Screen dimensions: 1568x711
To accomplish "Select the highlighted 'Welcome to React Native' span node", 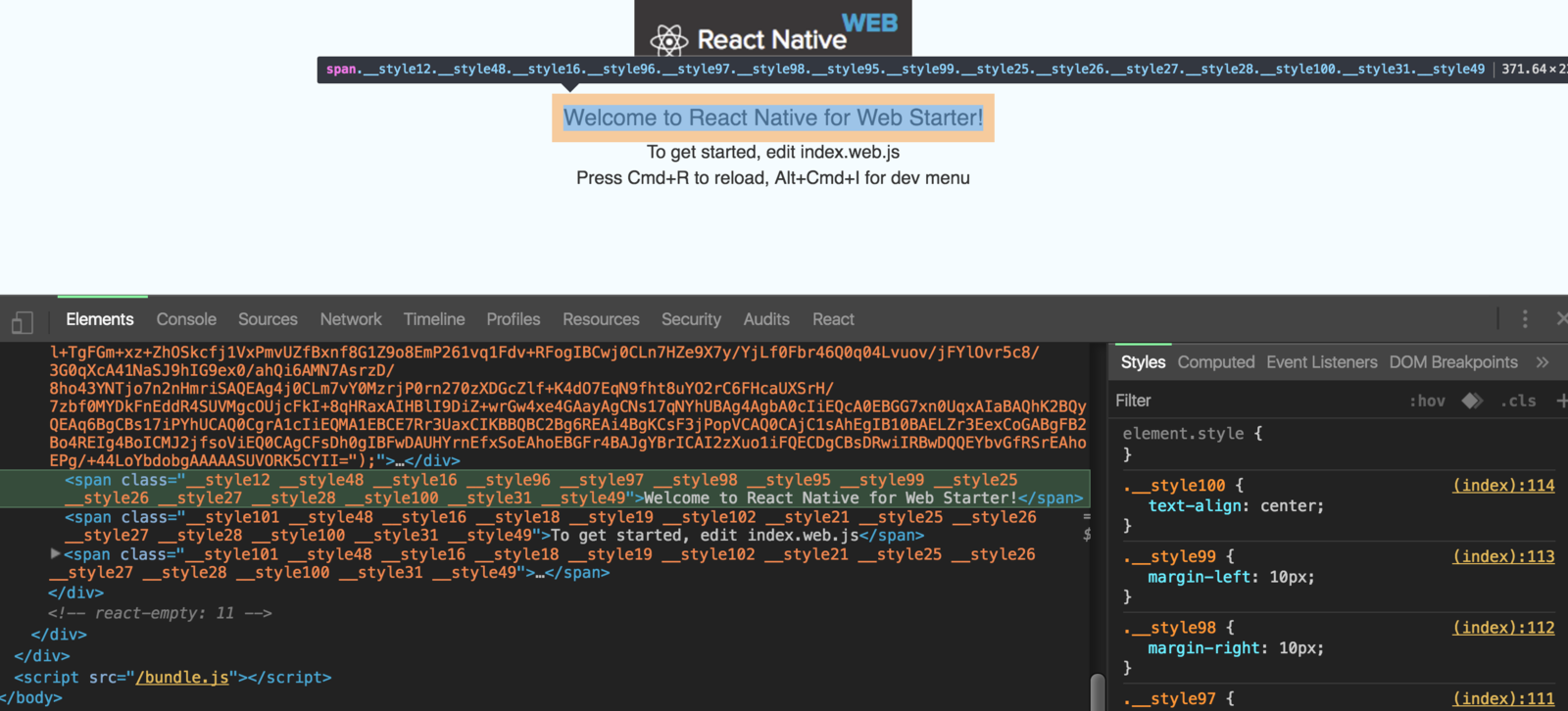I will click(x=545, y=489).
